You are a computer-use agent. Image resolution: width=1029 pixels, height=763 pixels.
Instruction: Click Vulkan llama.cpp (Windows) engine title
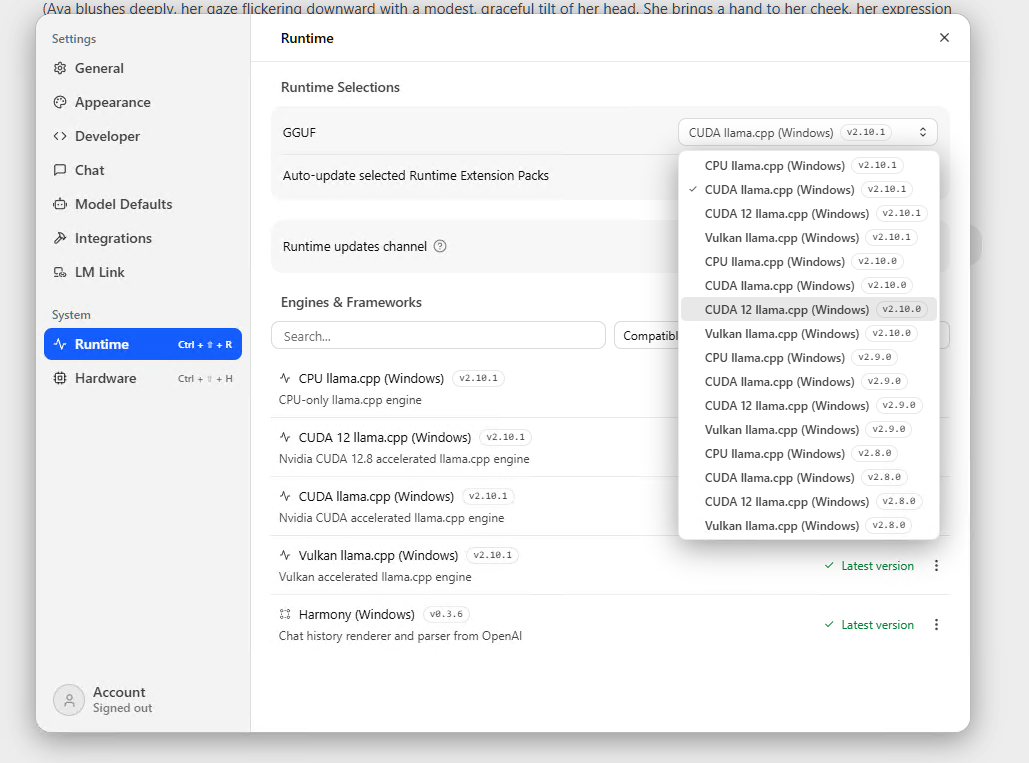[379, 556]
